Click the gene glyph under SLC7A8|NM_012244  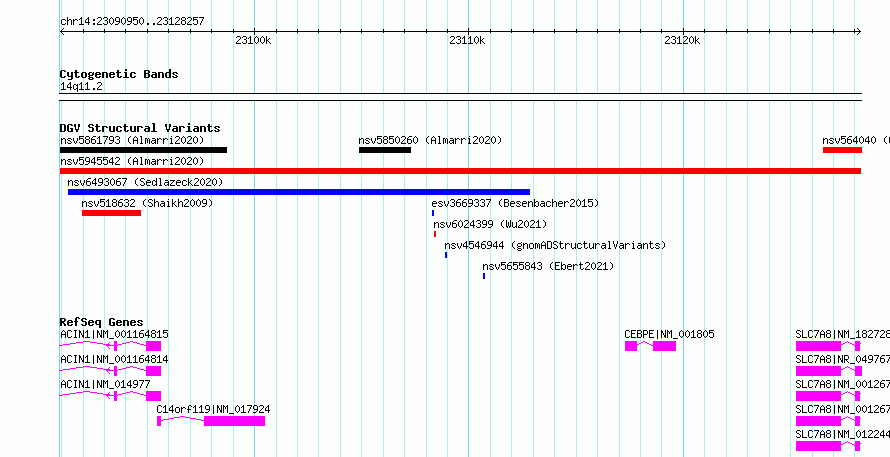point(828,446)
